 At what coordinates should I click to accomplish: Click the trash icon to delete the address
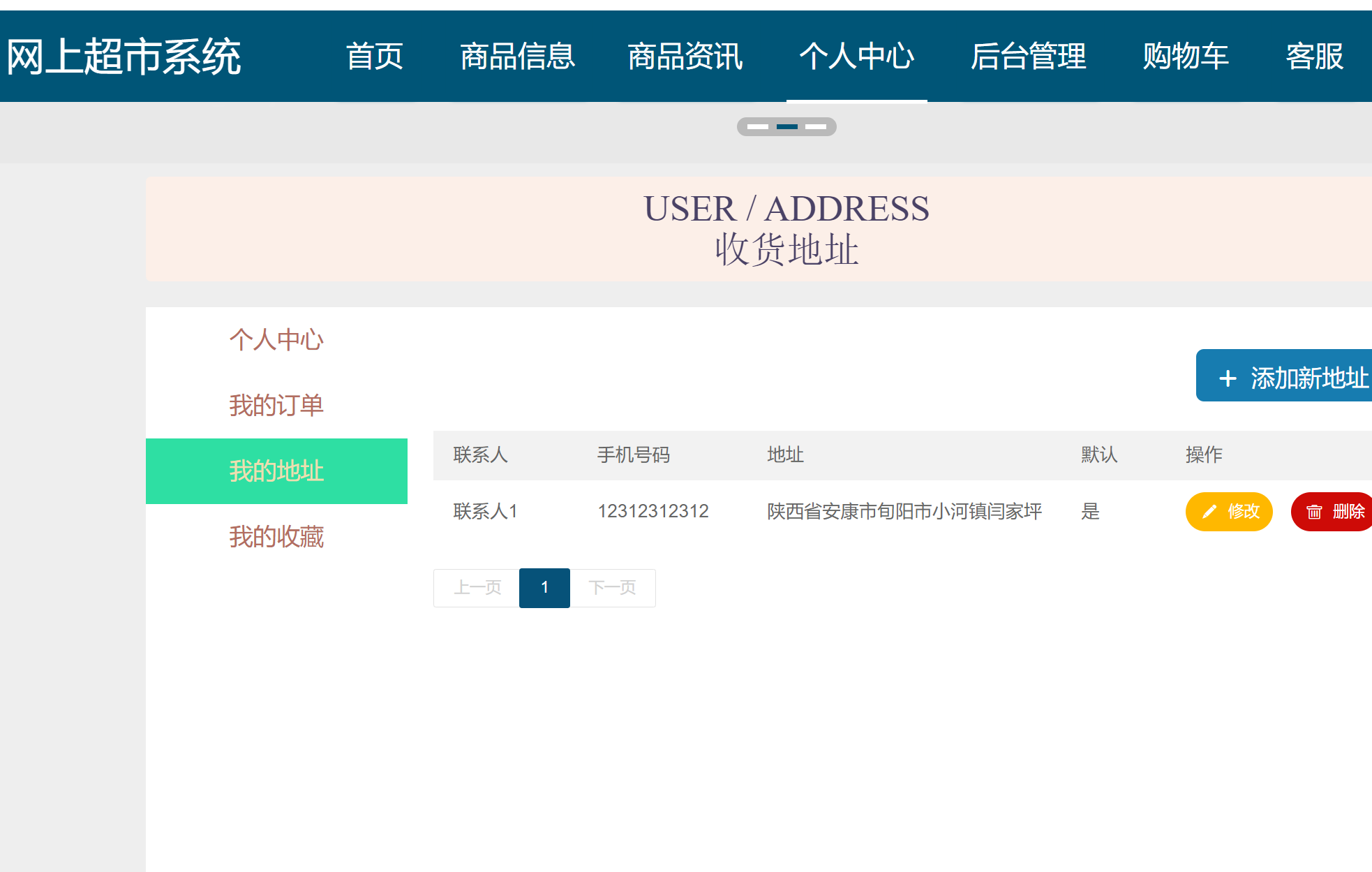(x=1315, y=512)
